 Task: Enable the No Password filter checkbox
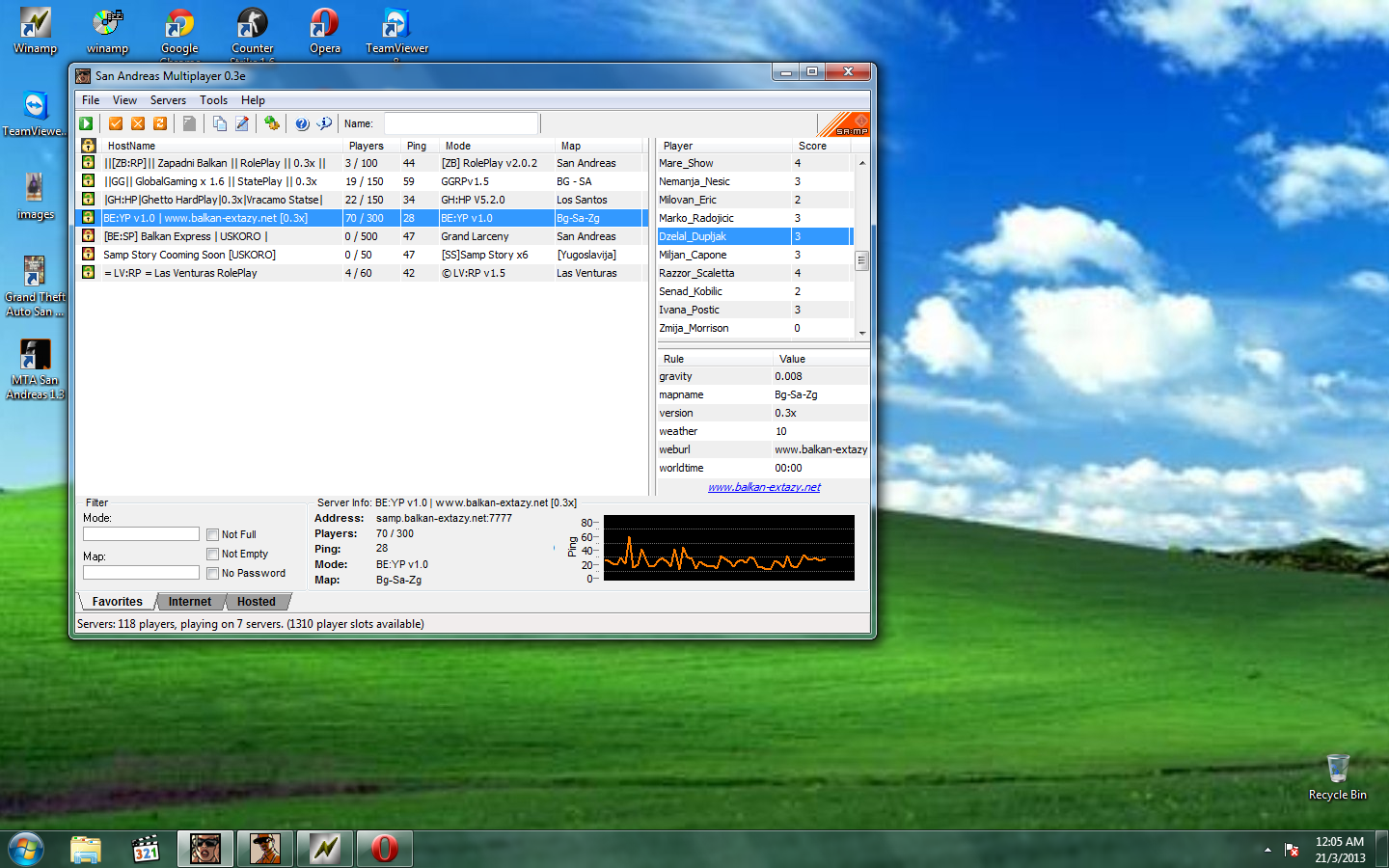coord(212,573)
